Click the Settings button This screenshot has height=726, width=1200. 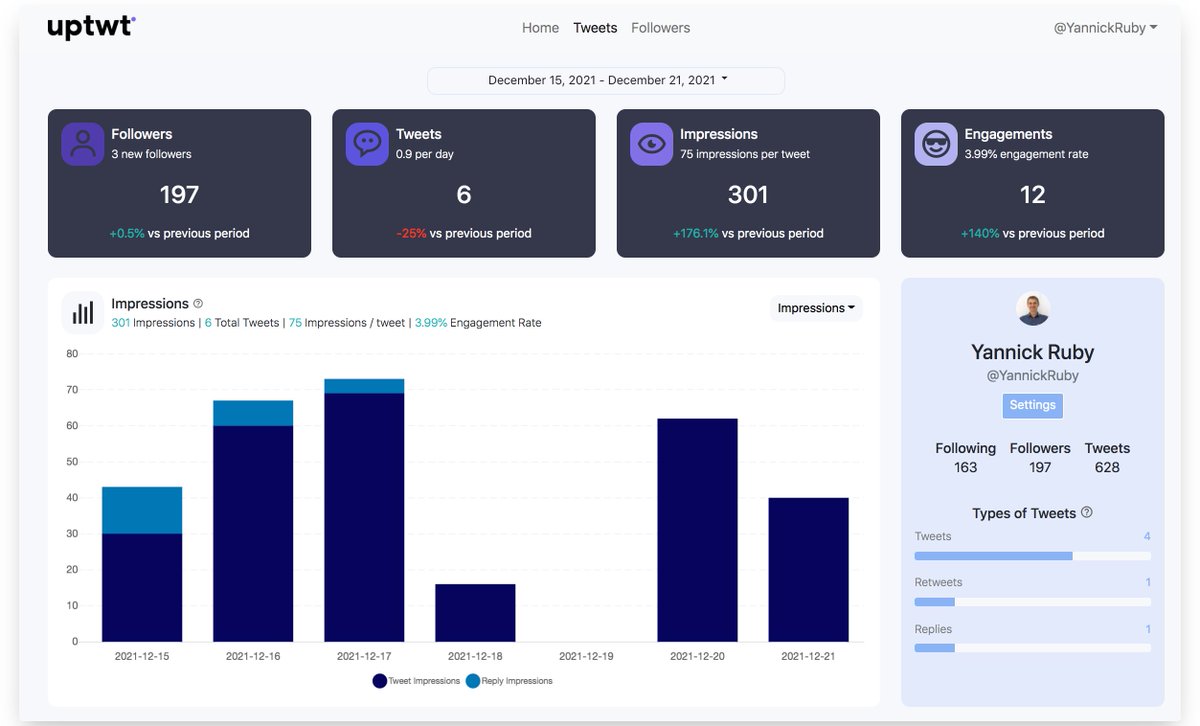1032,405
